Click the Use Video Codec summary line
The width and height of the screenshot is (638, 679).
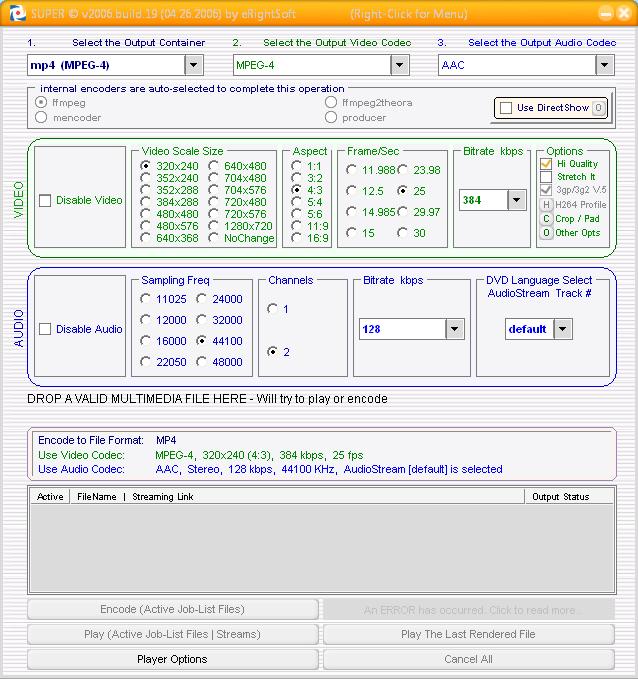[201, 455]
